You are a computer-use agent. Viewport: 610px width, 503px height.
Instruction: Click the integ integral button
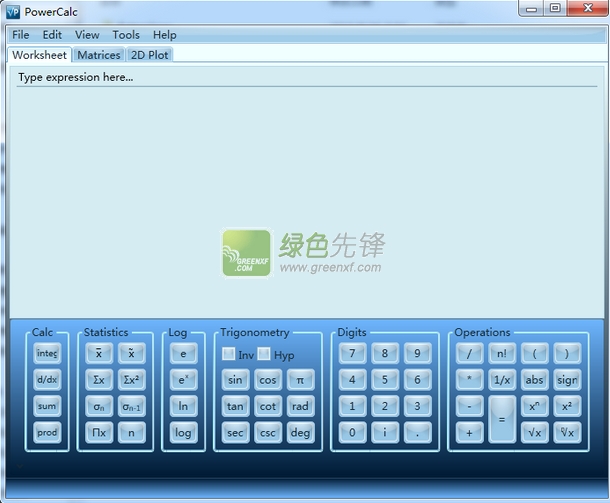pyautogui.click(x=47, y=353)
